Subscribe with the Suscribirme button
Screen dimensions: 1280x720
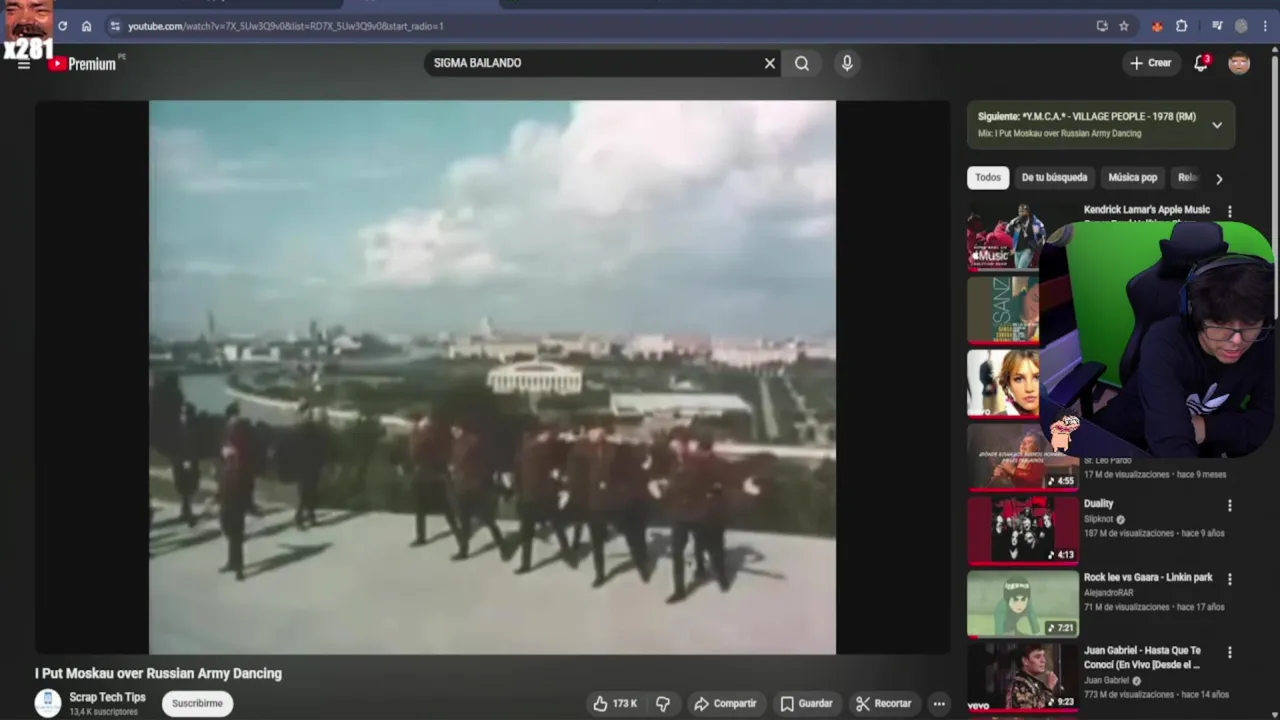click(x=197, y=704)
